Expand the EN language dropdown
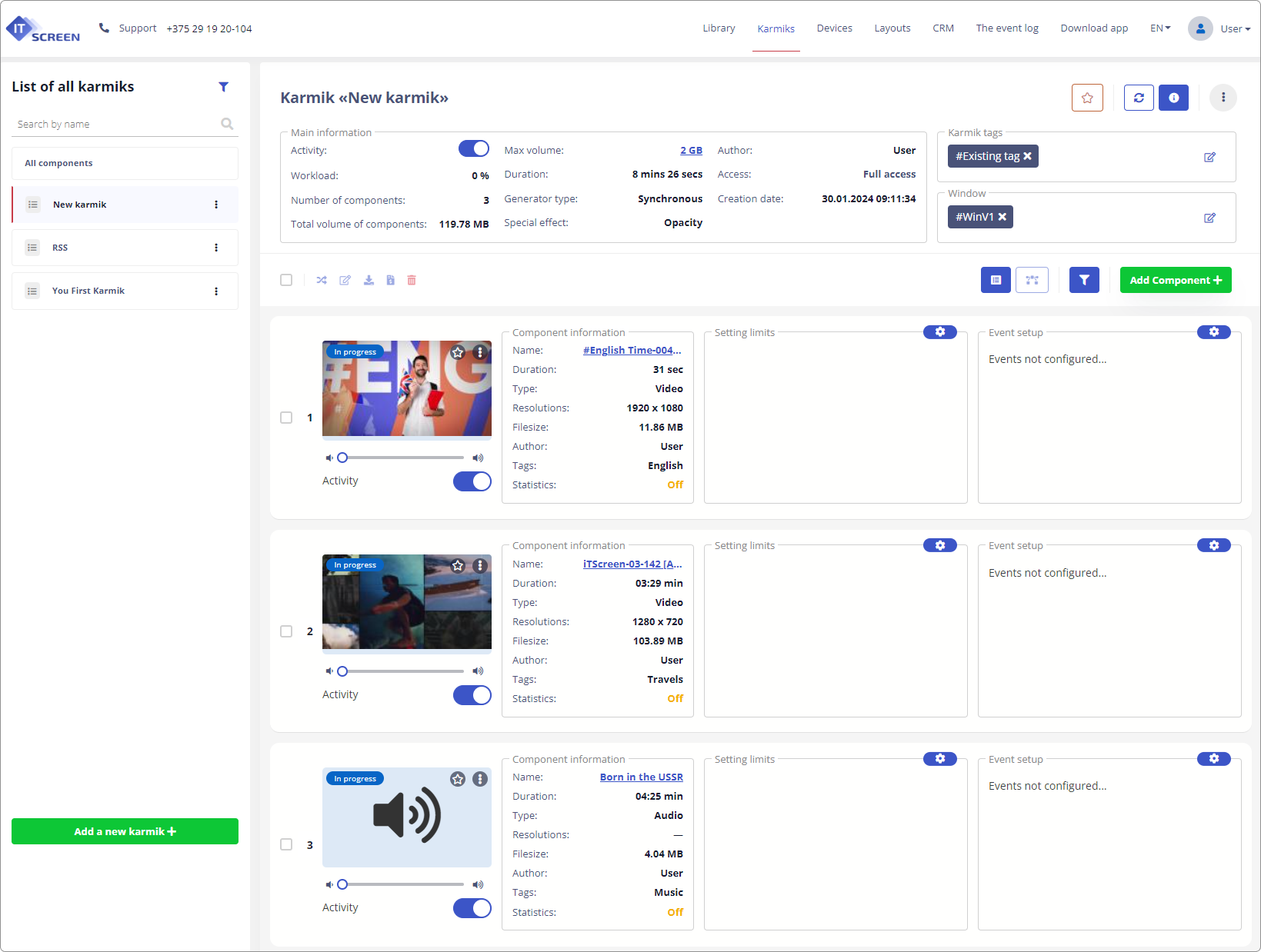 tap(1160, 28)
